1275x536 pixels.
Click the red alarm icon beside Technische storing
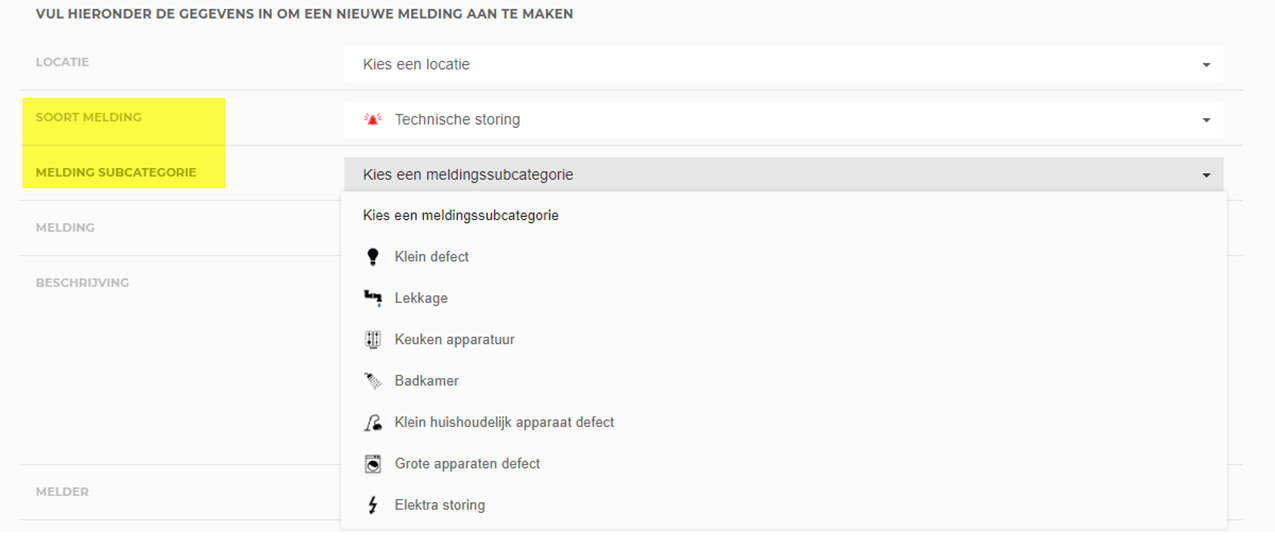point(373,120)
